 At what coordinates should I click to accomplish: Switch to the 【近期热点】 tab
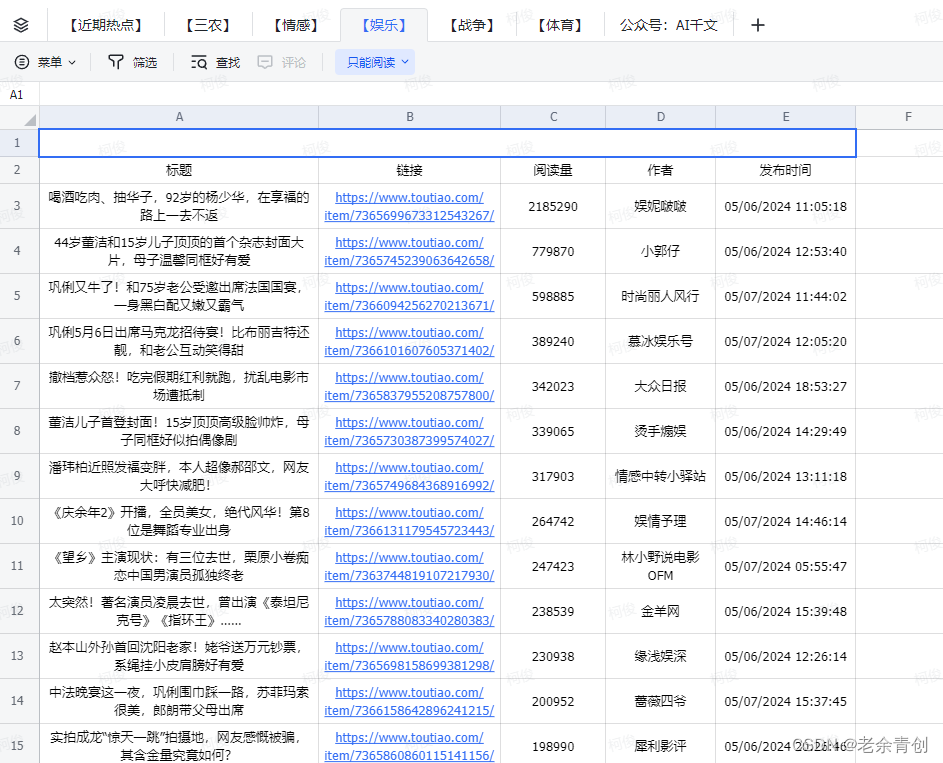point(106,25)
